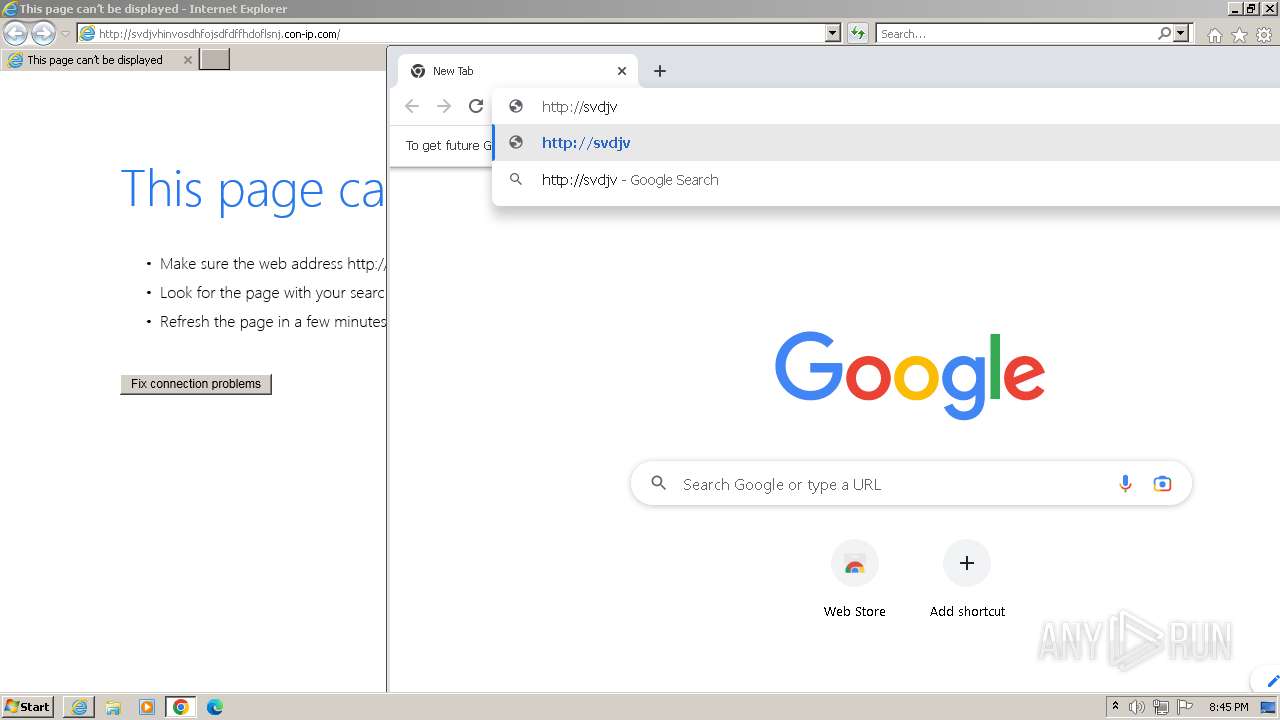
Task: Click 'Refresh the page in a few minutes' text
Action: coord(273,322)
